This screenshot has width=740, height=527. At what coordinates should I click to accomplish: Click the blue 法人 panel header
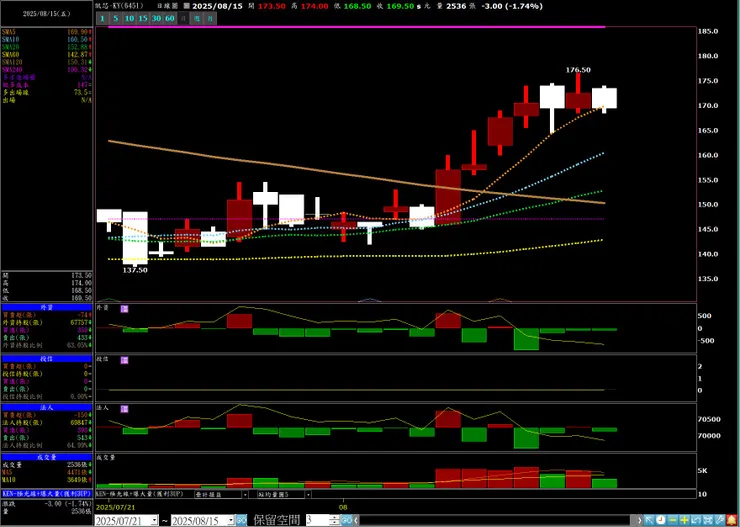47,407
